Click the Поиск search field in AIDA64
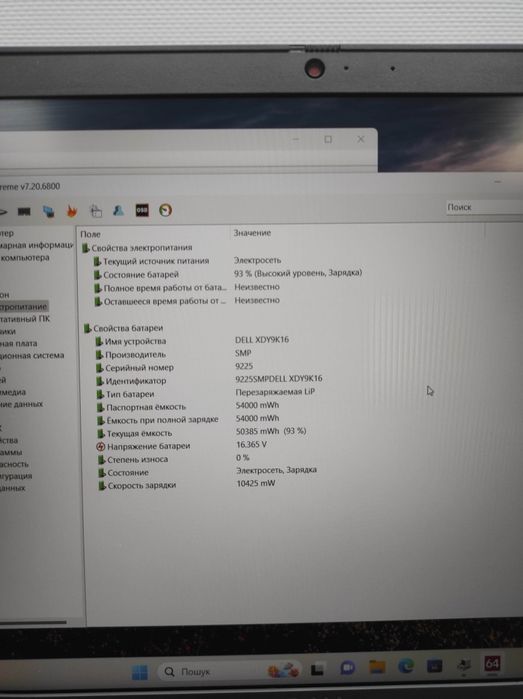The width and height of the screenshot is (523, 699). (x=484, y=207)
